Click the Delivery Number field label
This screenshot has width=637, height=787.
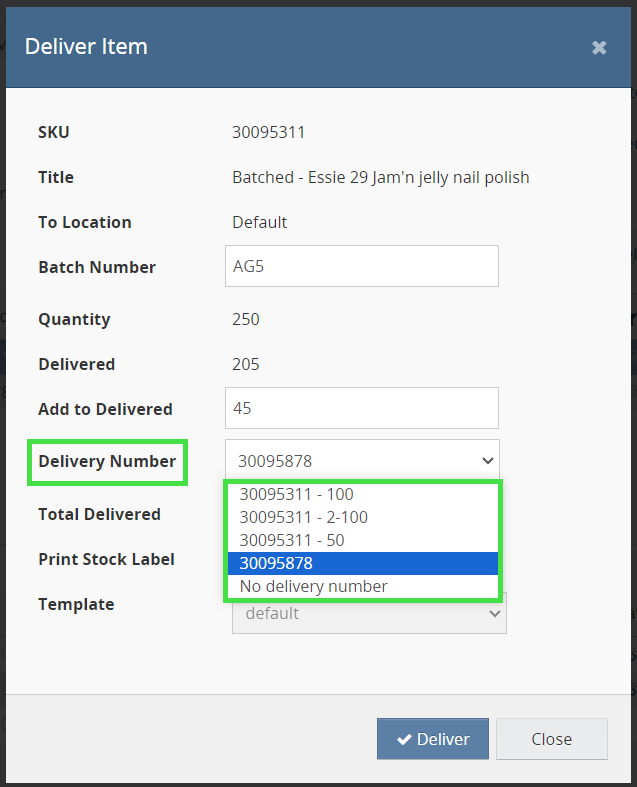[x=107, y=461]
